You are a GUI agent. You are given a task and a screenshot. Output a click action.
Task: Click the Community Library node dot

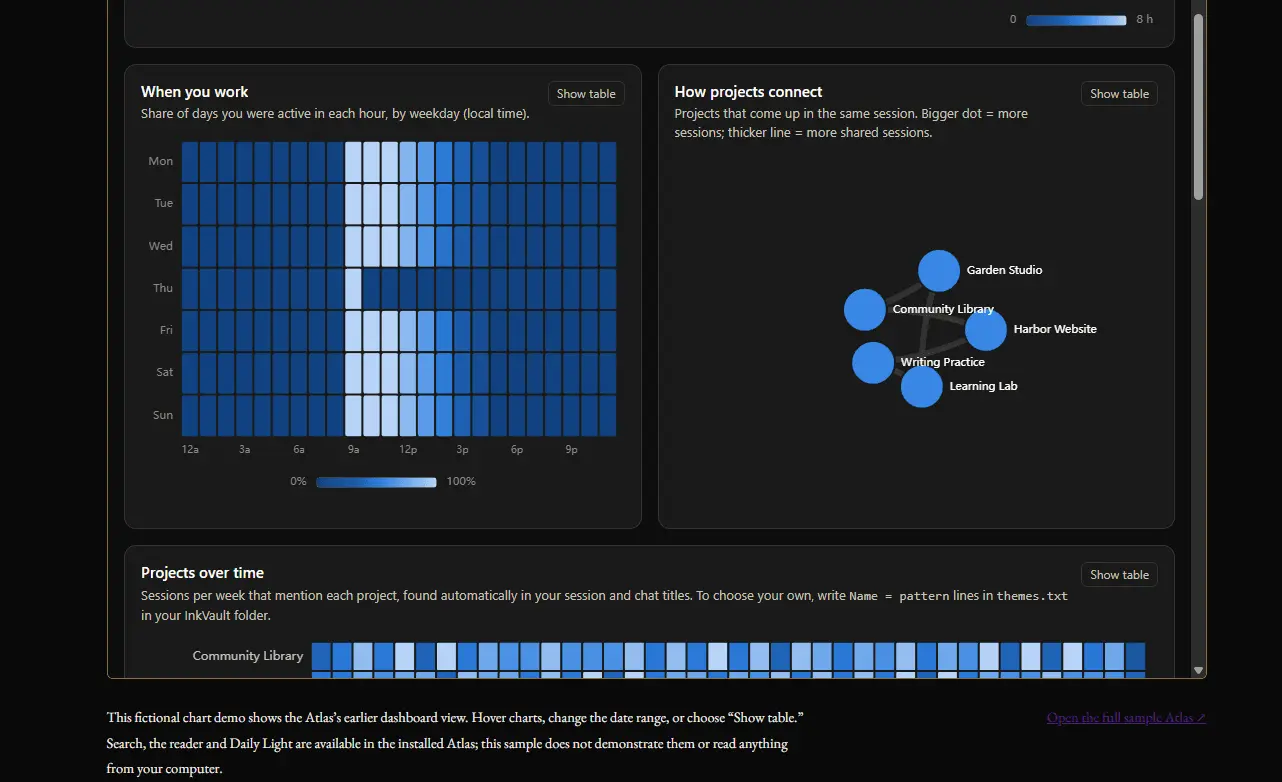point(865,310)
